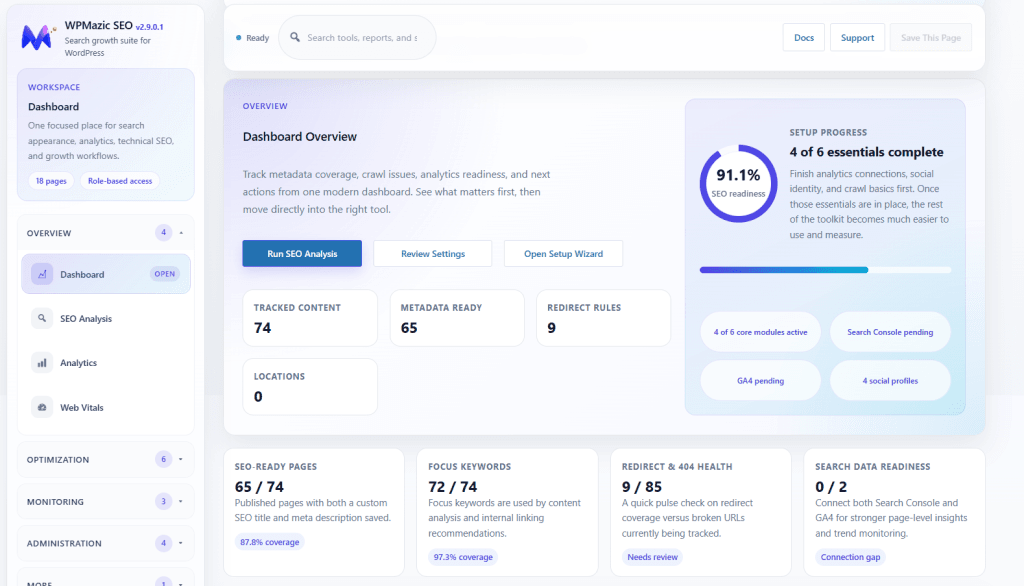Click the v2.9.0.1 version label
The width and height of the screenshot is (1024, 586).
click(x=150, y=27)
